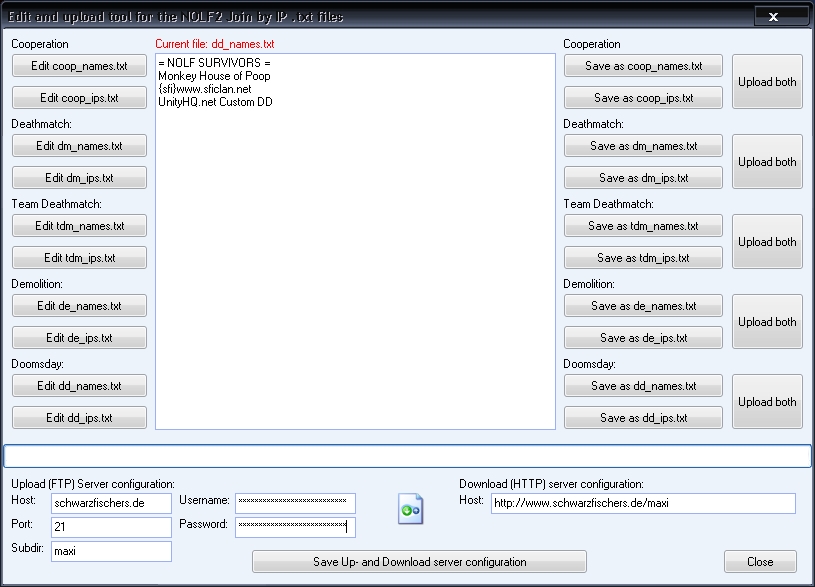
Task: Click the FTP Host input field
Action: [x=110, y=503]
